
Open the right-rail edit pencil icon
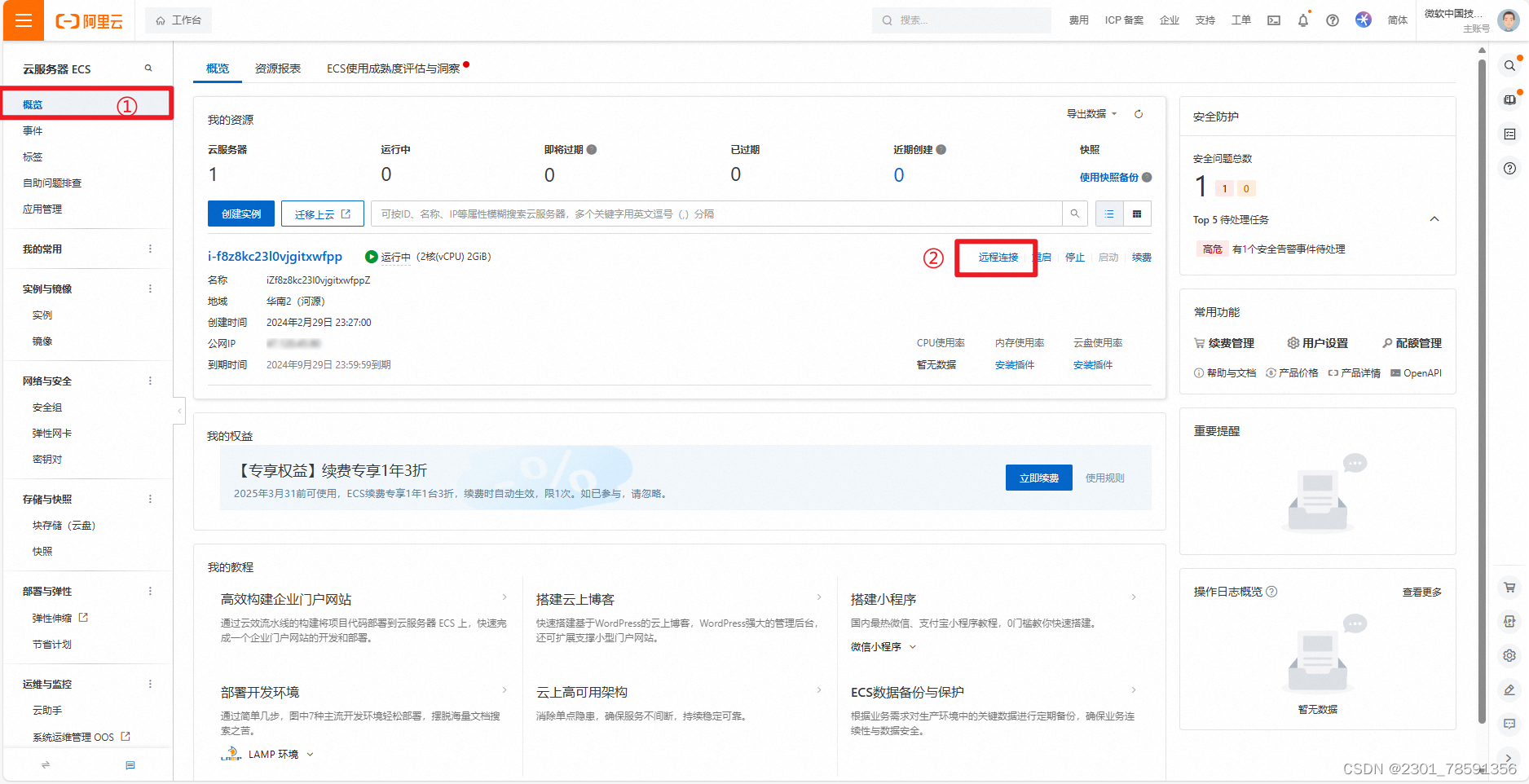pos(1509,689)
